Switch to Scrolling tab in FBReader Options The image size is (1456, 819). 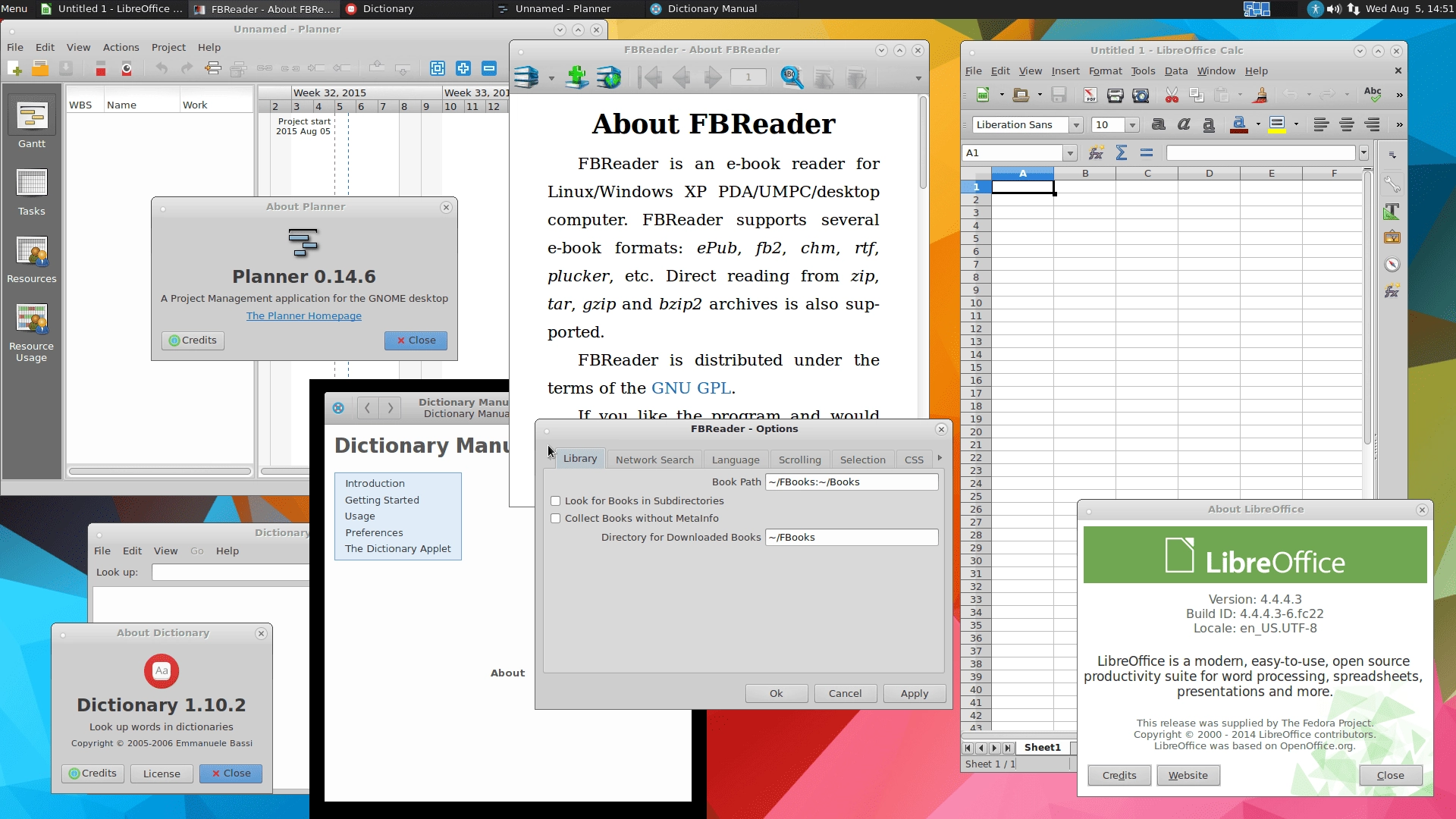(x=799, y=460)
